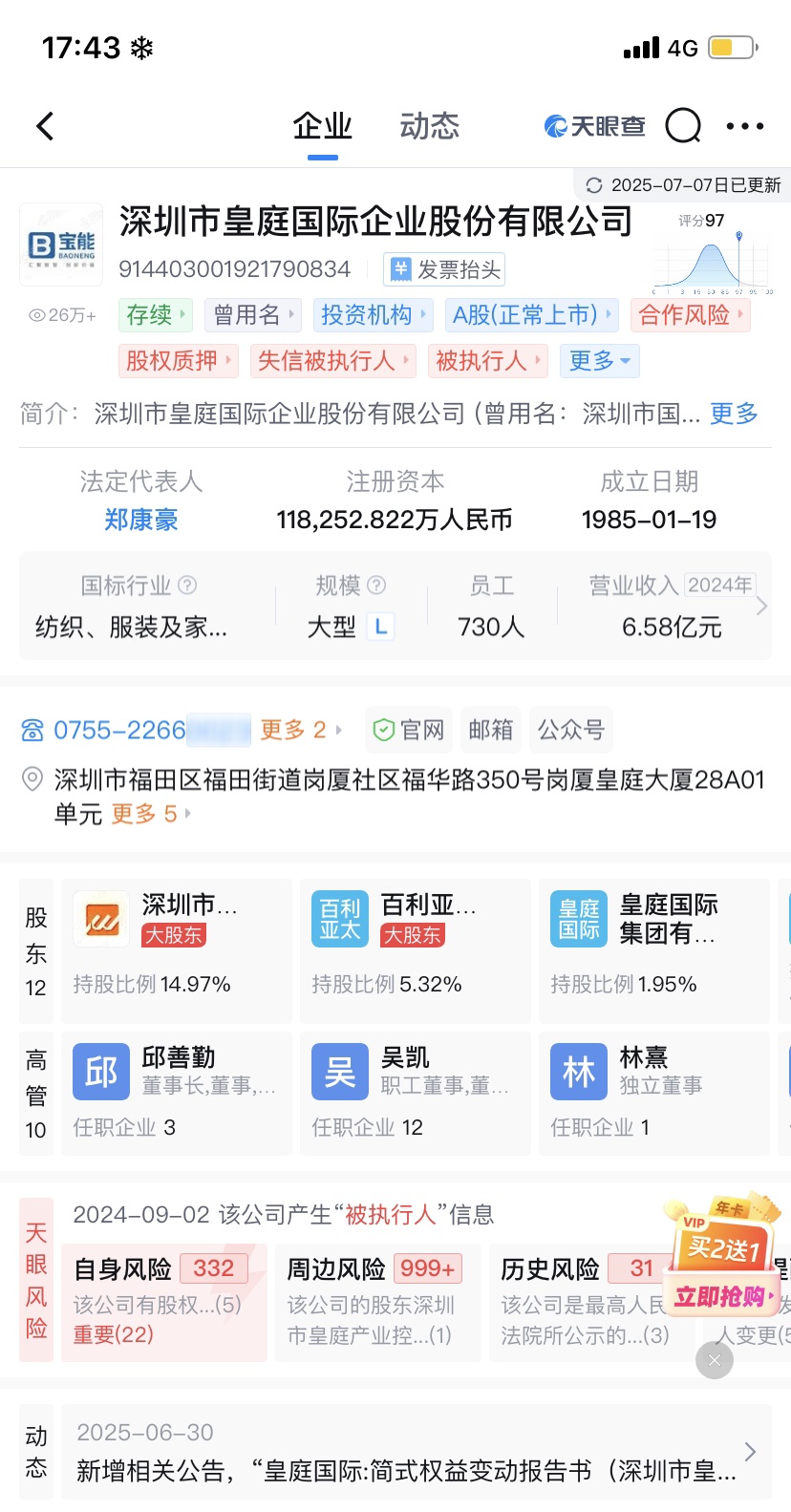Open shareholder 深圳市… with 14.97% stake

tap(177, 950)
